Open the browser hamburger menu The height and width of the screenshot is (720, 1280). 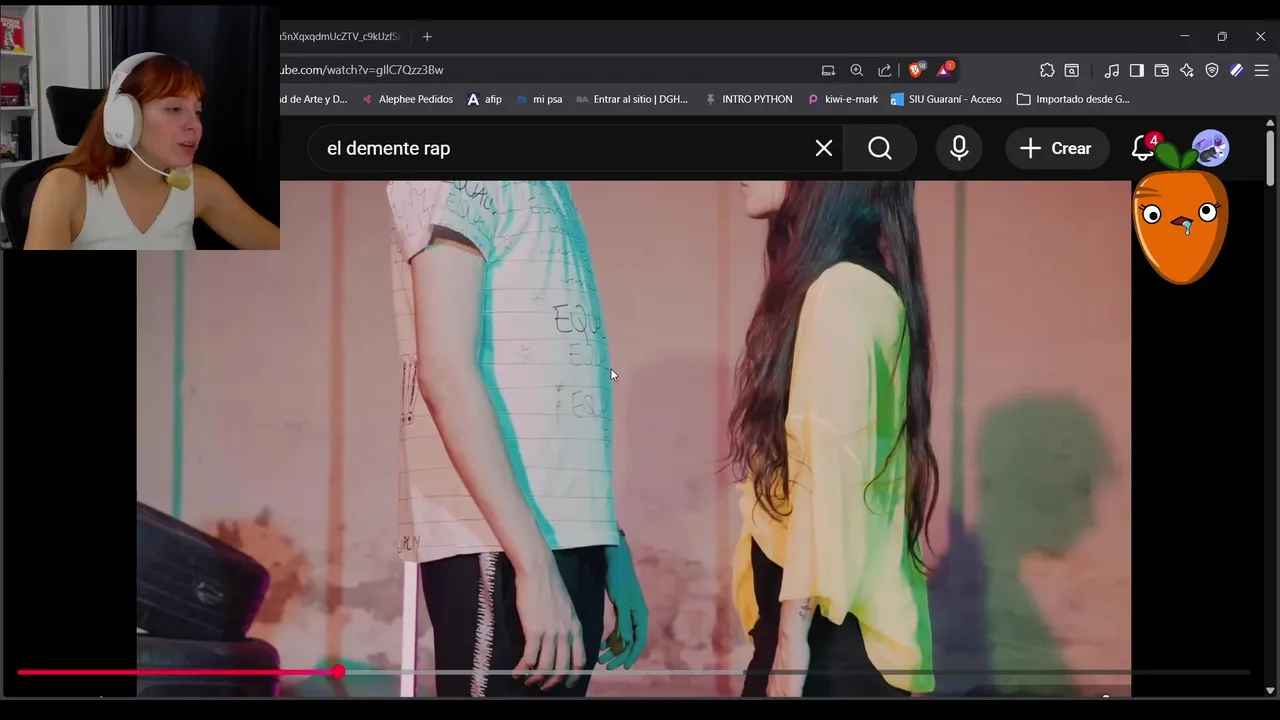1262,70
